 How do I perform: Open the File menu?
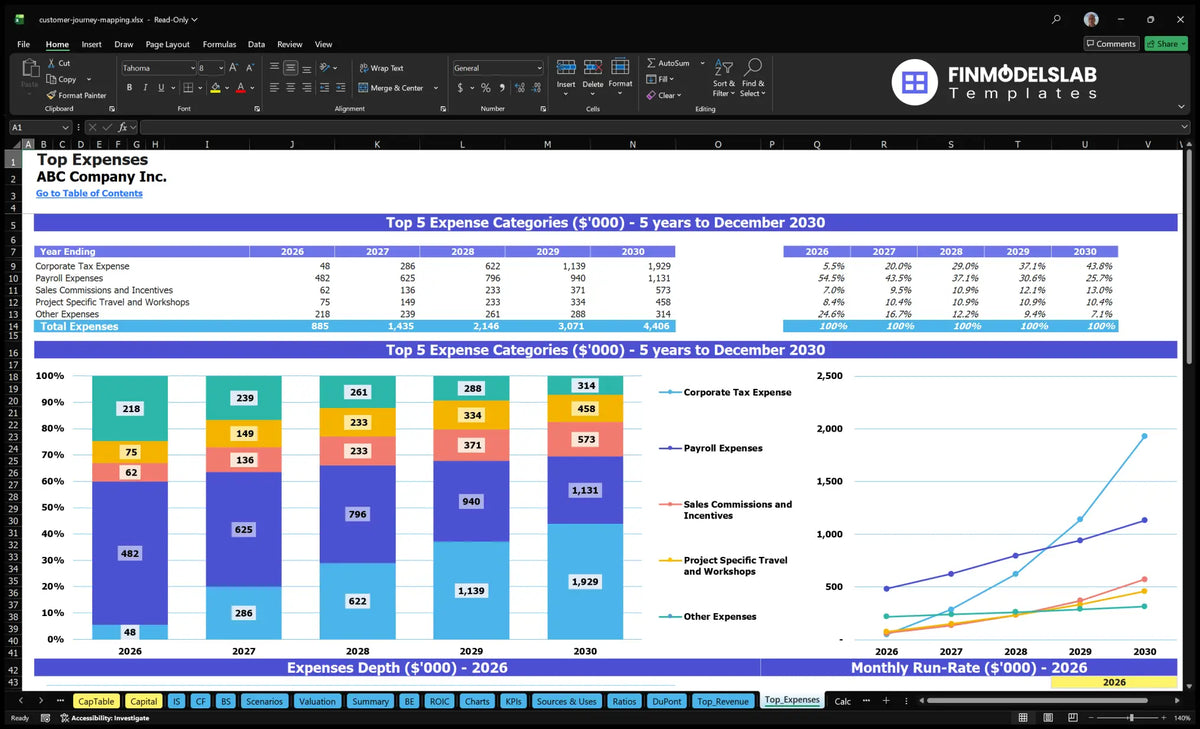(x=23, y=44)
